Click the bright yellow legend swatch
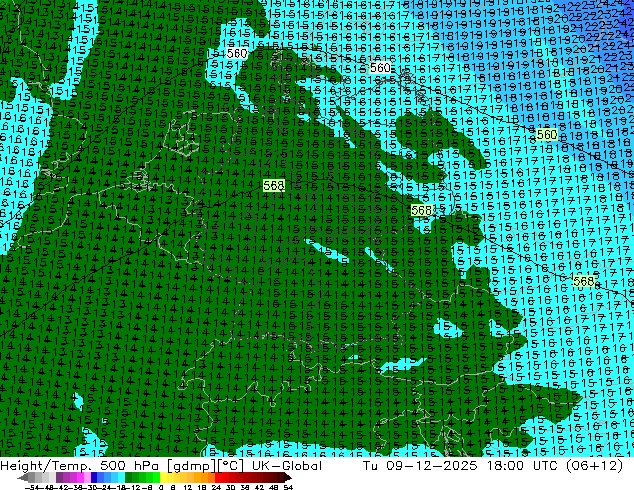 click(163, 477)
